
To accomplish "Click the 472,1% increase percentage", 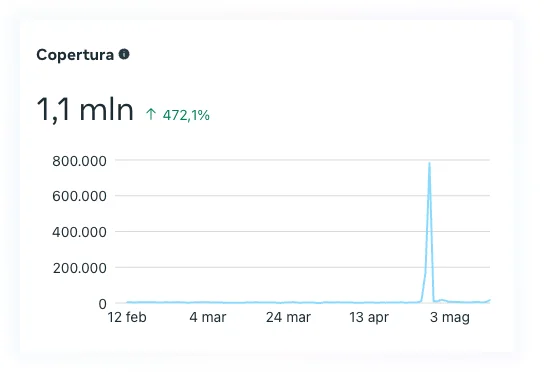I will (x=186, y=115).
